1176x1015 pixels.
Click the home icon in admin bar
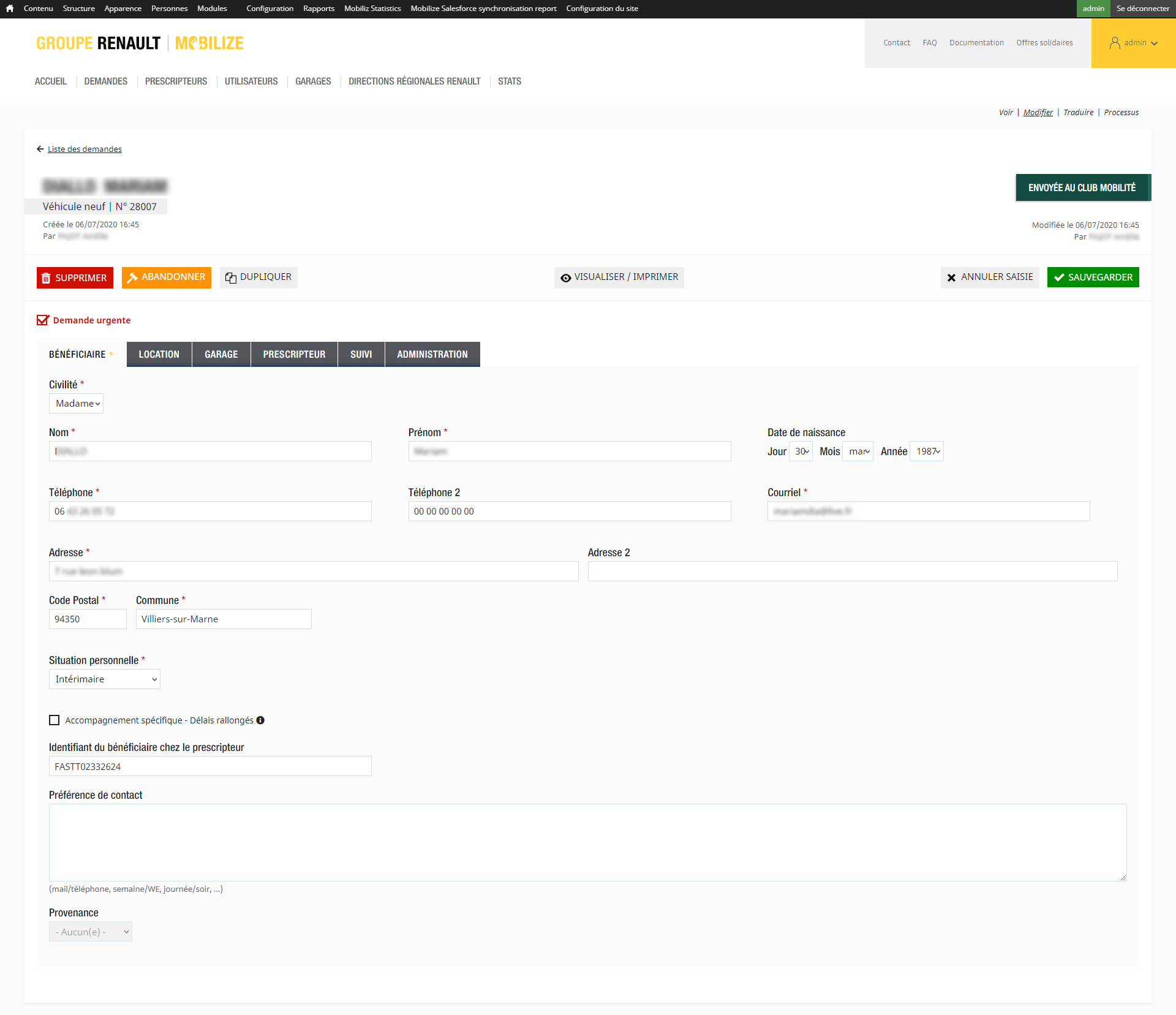click(9, 9)
